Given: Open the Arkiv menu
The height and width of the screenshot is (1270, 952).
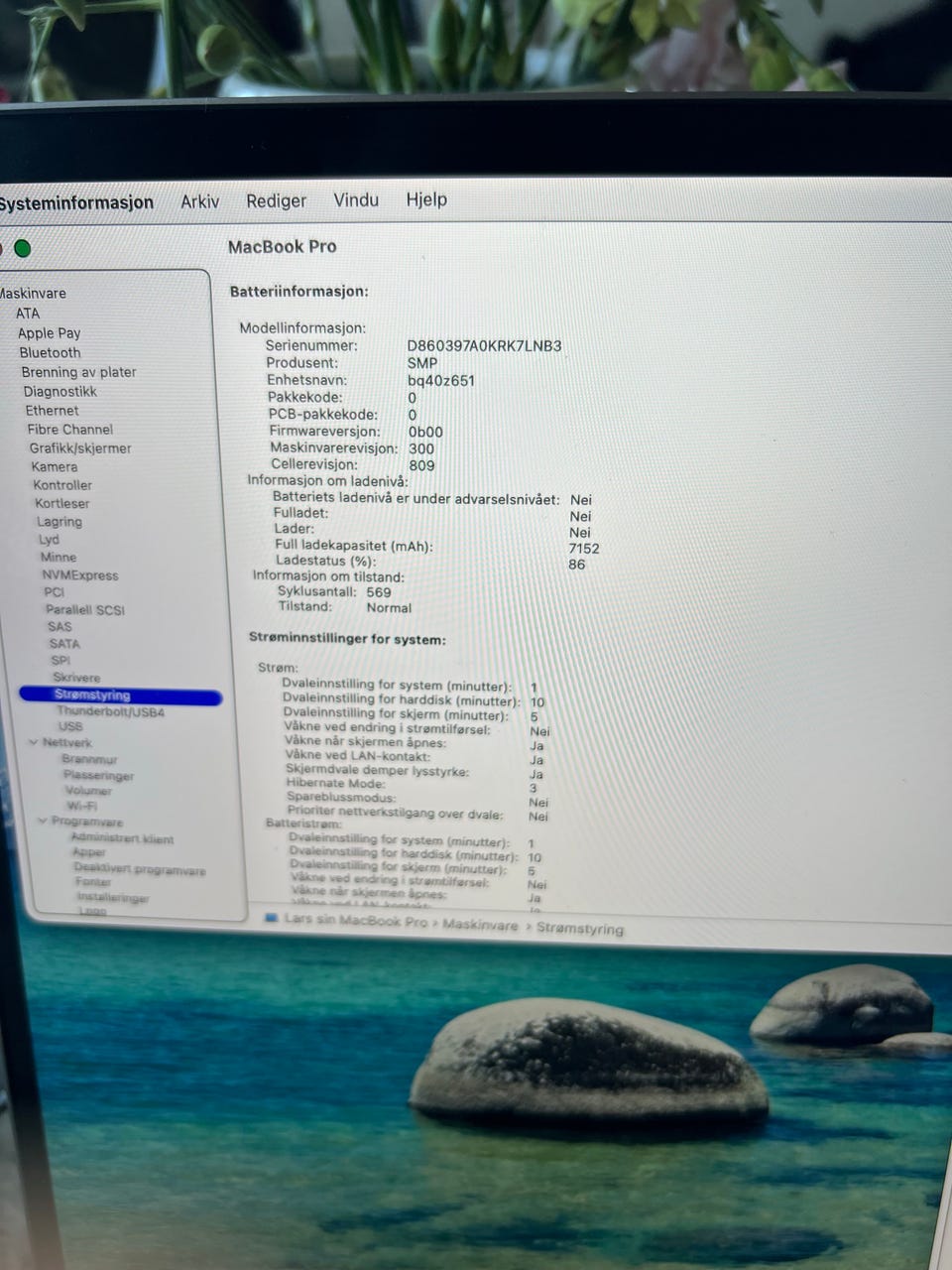Looking at the screenshot, I should pos(199,201).
